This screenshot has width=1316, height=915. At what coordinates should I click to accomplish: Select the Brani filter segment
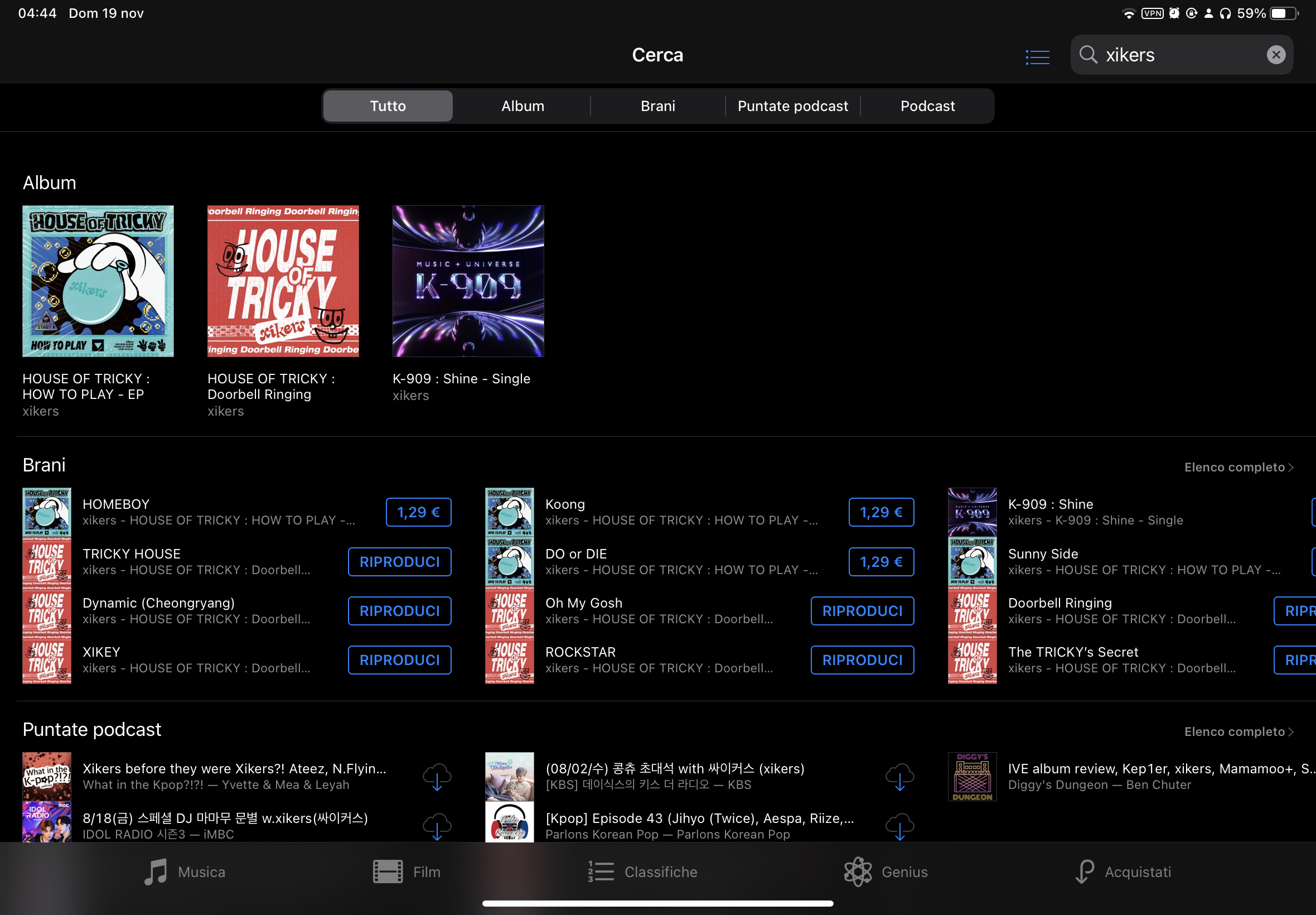pyautogui.click(x=657, y=106)
